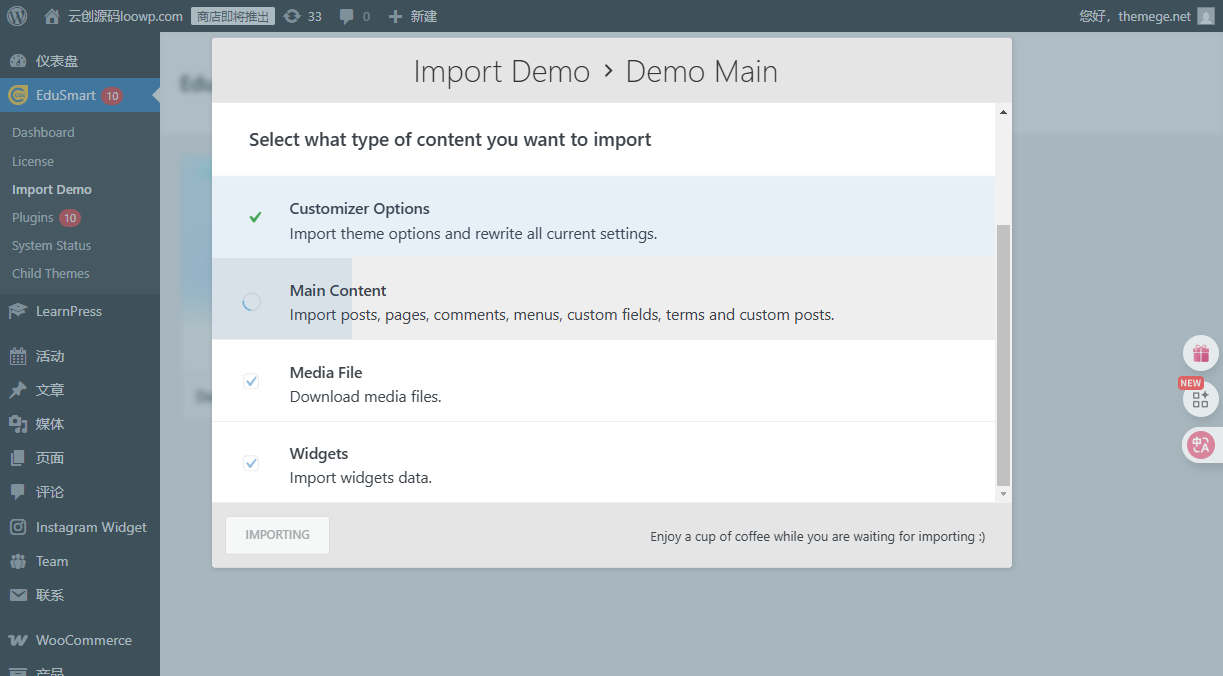
Task: Click the WooCommerce logo icon
Action: coord(18,640)
